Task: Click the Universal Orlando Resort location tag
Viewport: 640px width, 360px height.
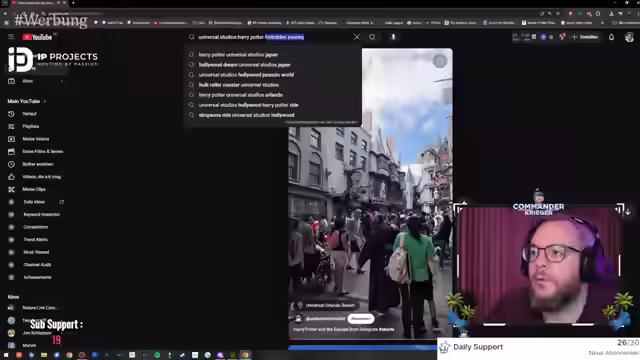Action: click(326, 305)
